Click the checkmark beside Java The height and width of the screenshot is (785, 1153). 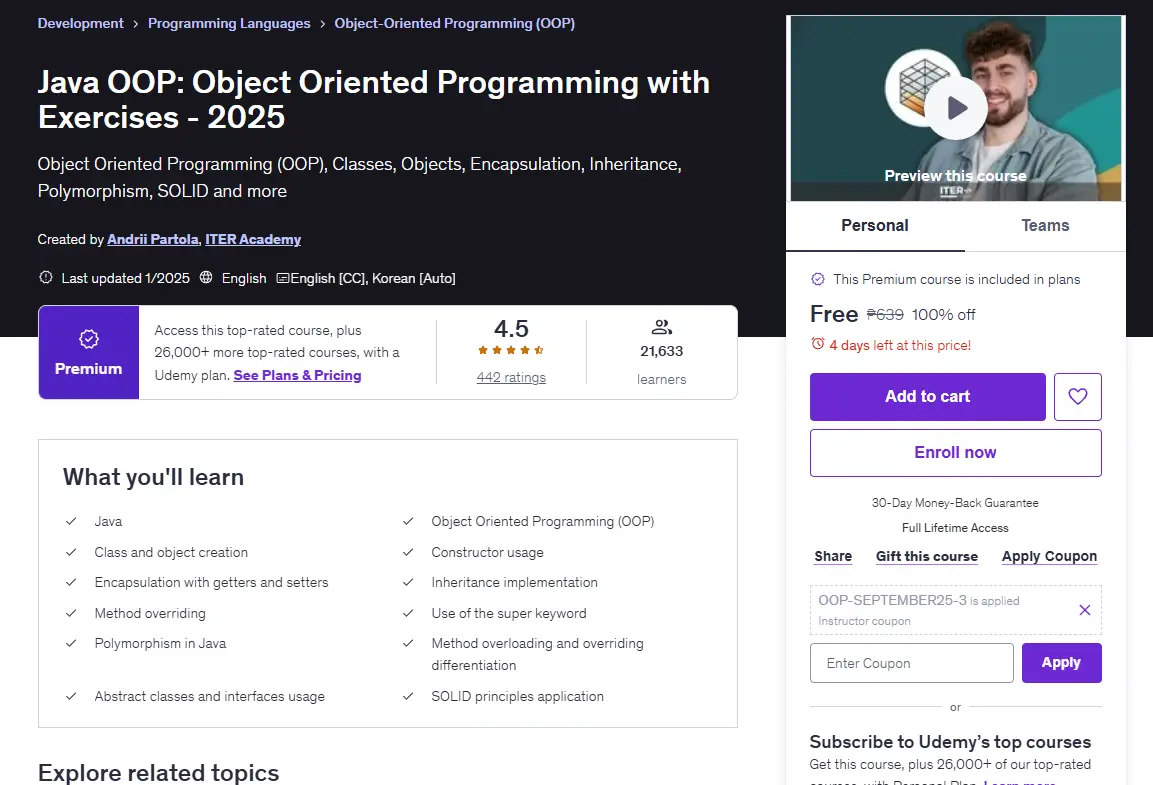click(71, 521)
